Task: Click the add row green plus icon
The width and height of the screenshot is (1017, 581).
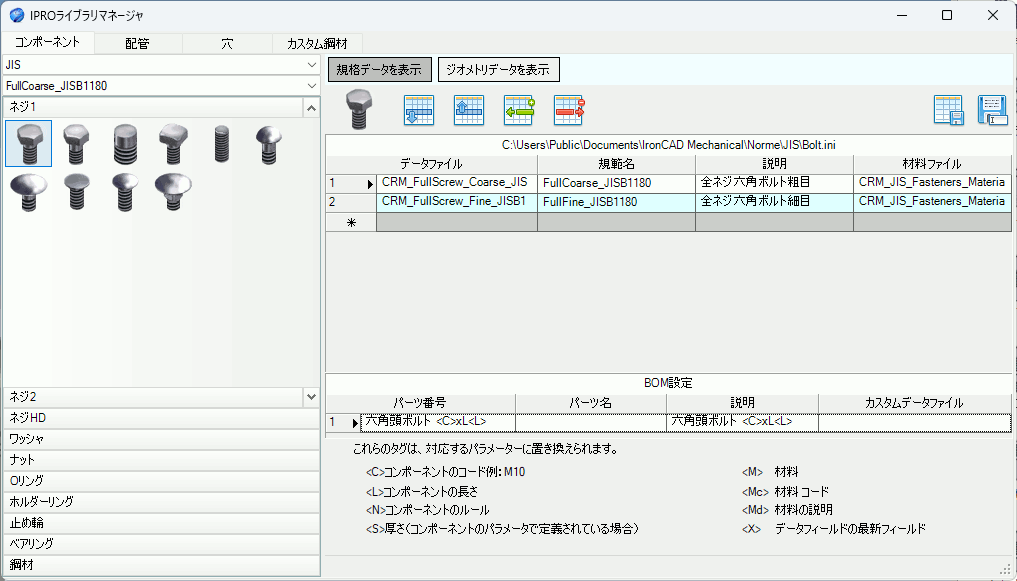Action: click(520, 110)
